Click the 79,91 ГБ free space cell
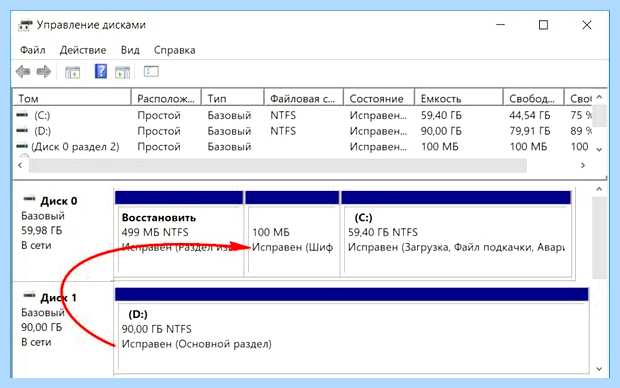 [529, 131]
